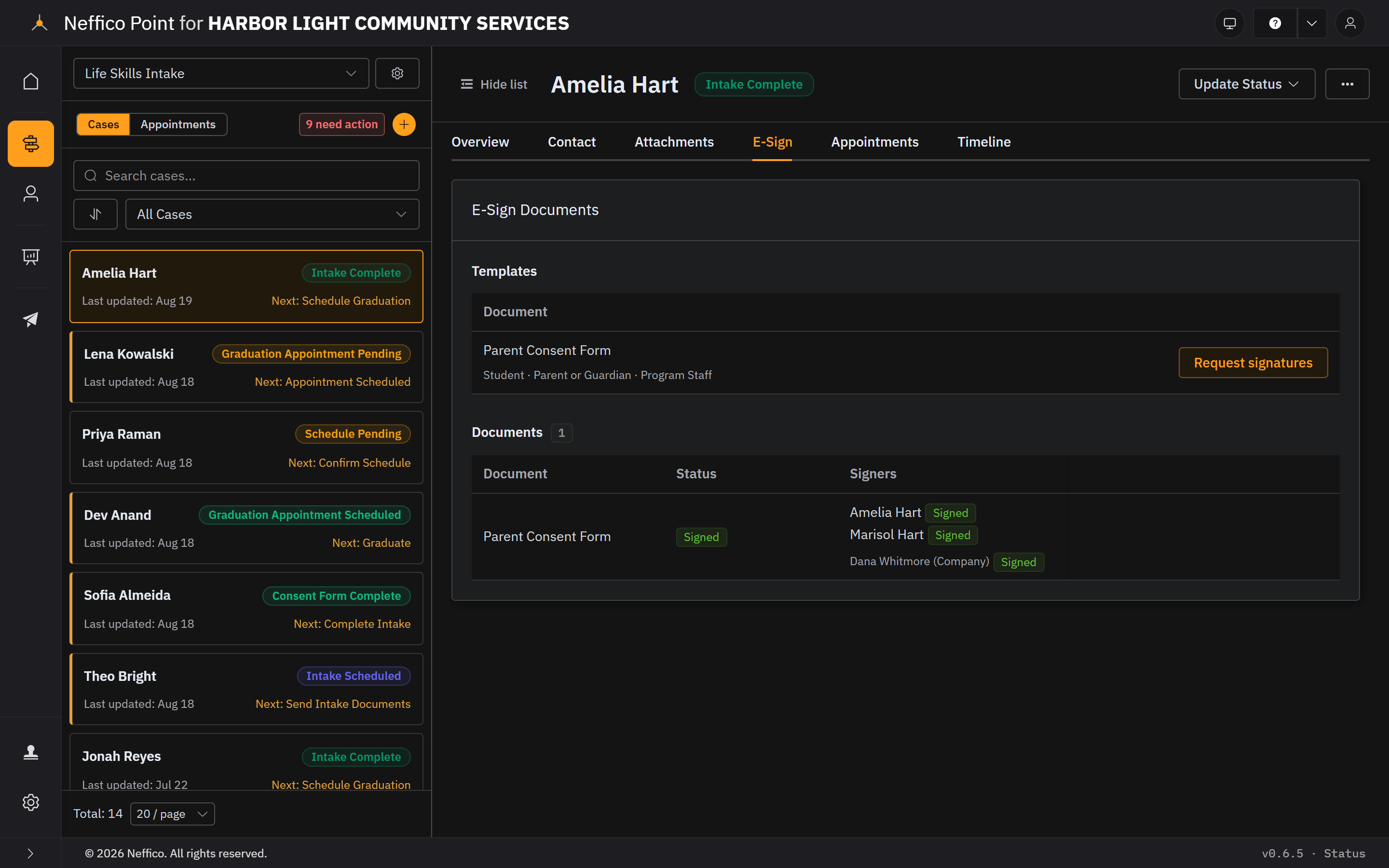Switch list to Appointments view
Viewport: 1389px width, 868px height.
tap(178, 124)
